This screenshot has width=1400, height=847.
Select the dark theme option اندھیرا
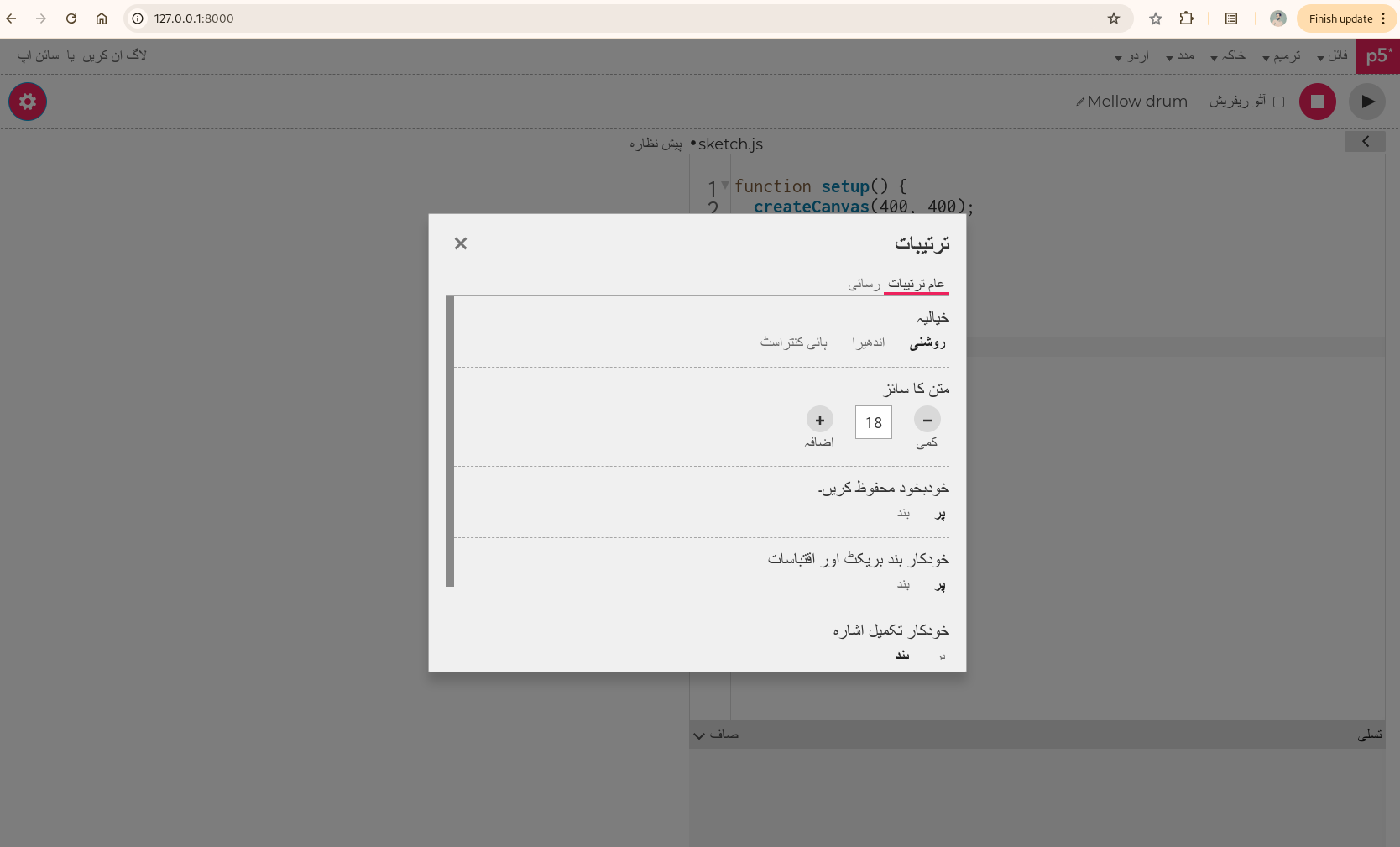(x=868, y=342)
